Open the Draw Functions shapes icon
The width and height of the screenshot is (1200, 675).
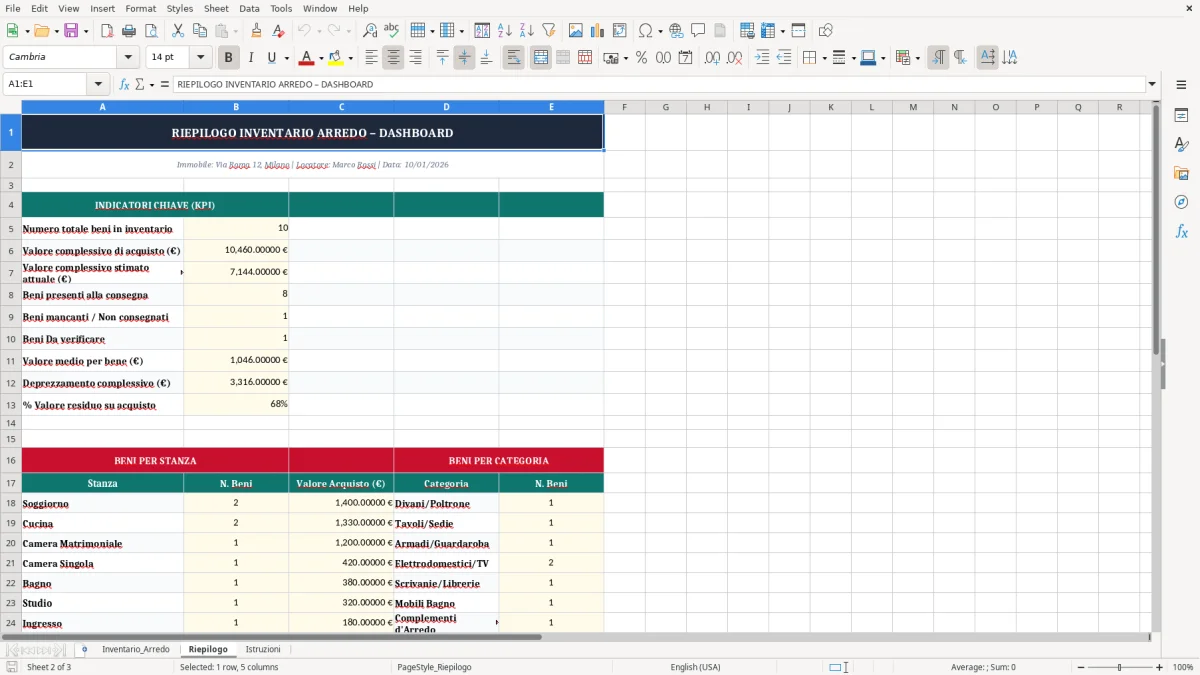pos(825,31)
